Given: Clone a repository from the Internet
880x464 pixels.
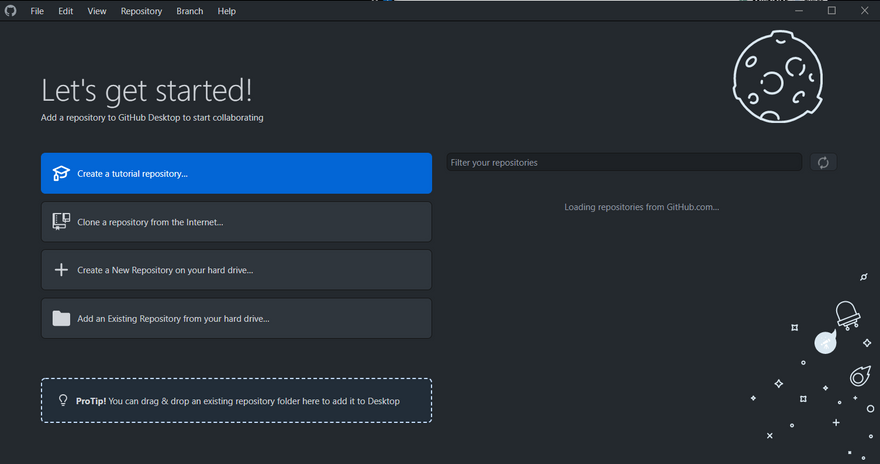Looking at the screenshot, I should pos(236,222).
